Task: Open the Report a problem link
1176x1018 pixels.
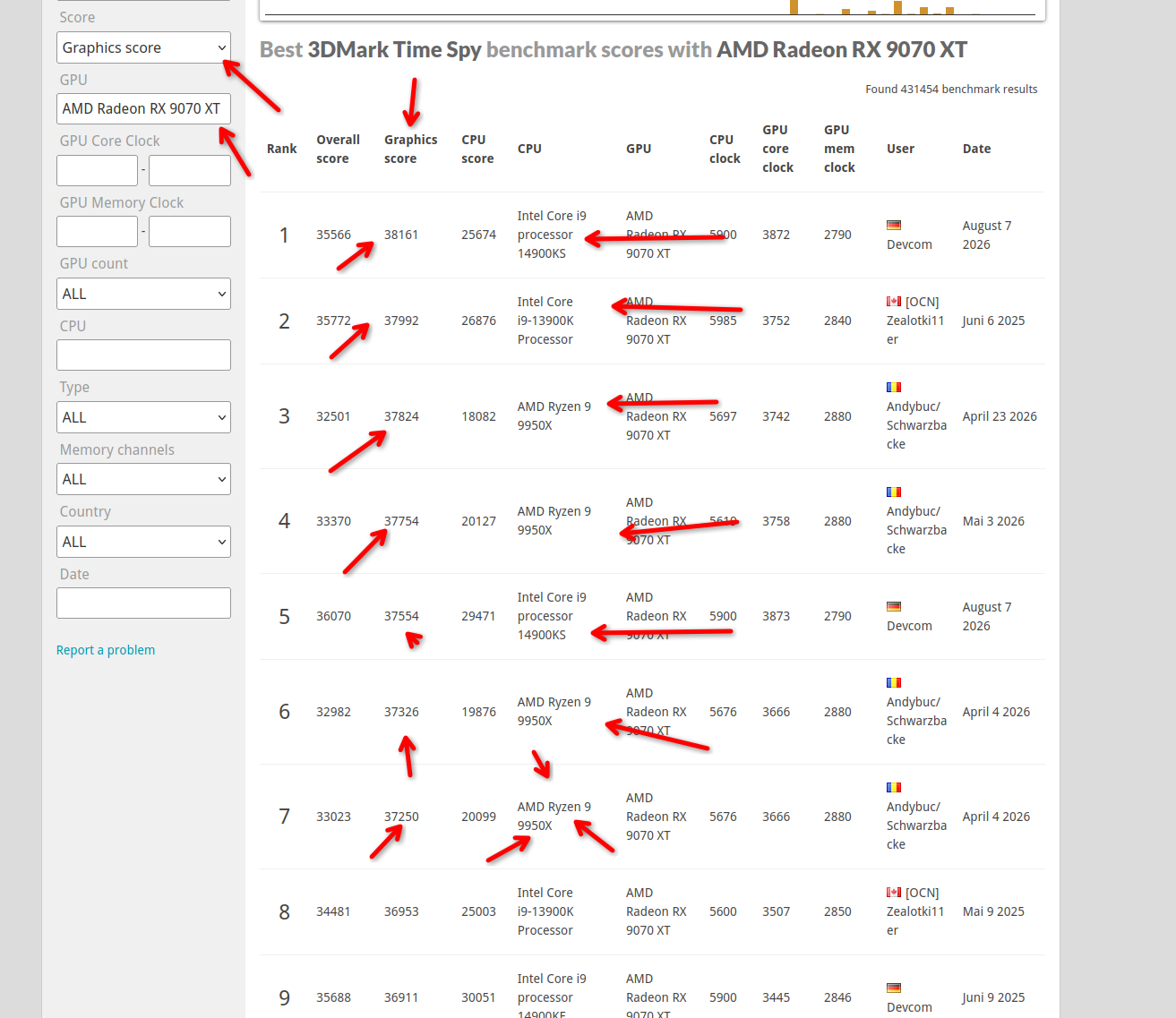Action: [106, 650]
